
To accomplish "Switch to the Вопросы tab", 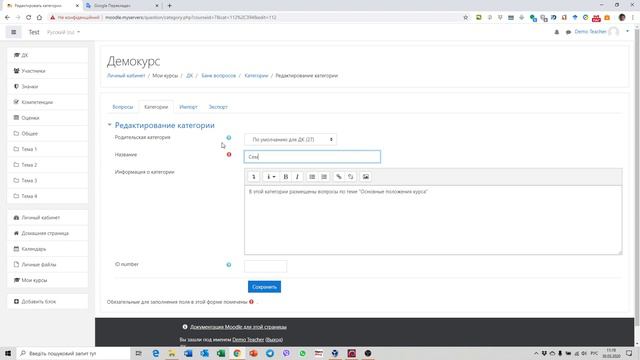I will pos(123,107).
